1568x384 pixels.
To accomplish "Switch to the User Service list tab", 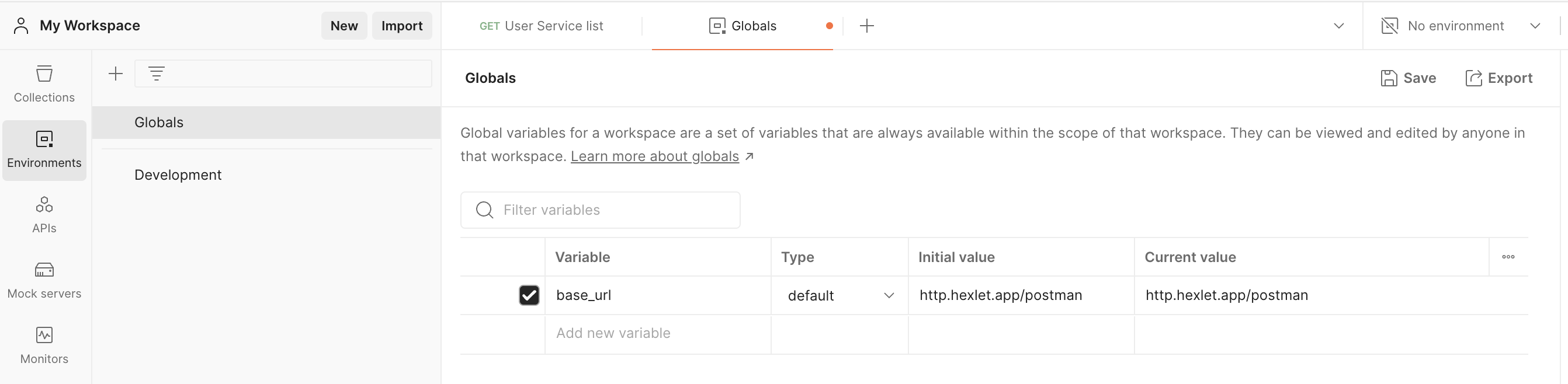I will [x=541, y=26].
